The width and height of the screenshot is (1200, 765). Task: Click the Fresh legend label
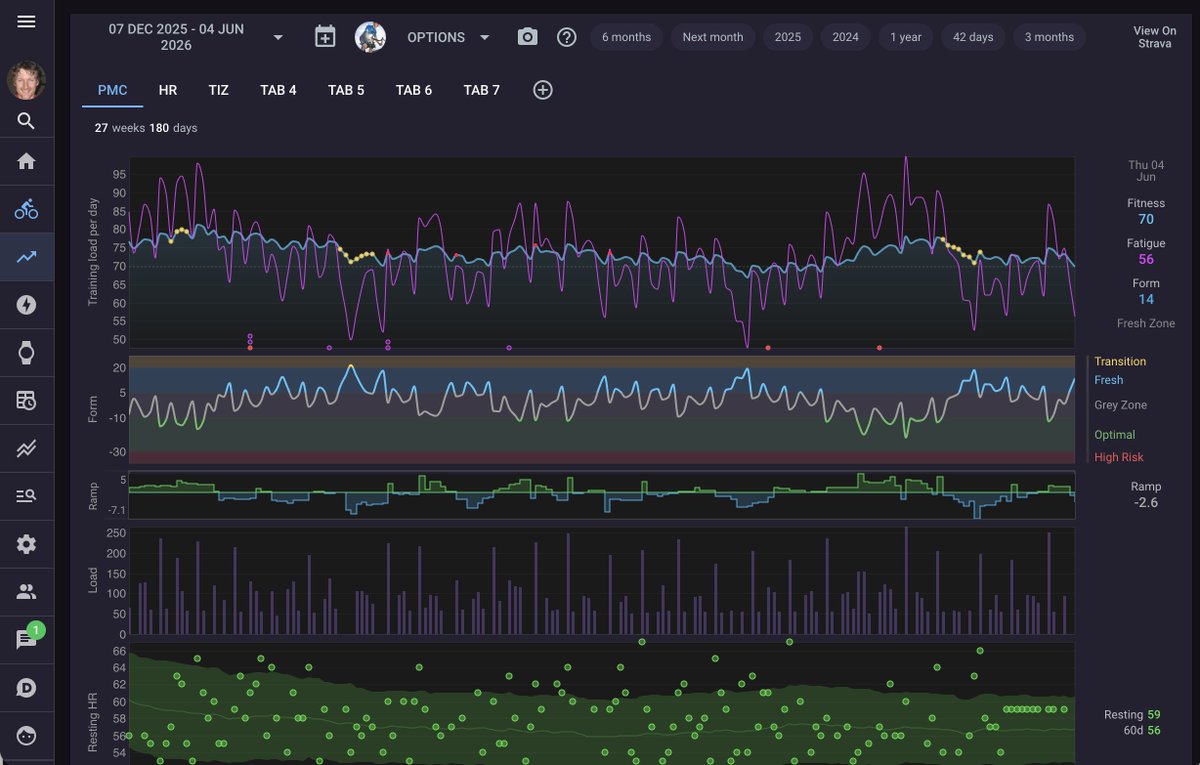point(1109,380)
